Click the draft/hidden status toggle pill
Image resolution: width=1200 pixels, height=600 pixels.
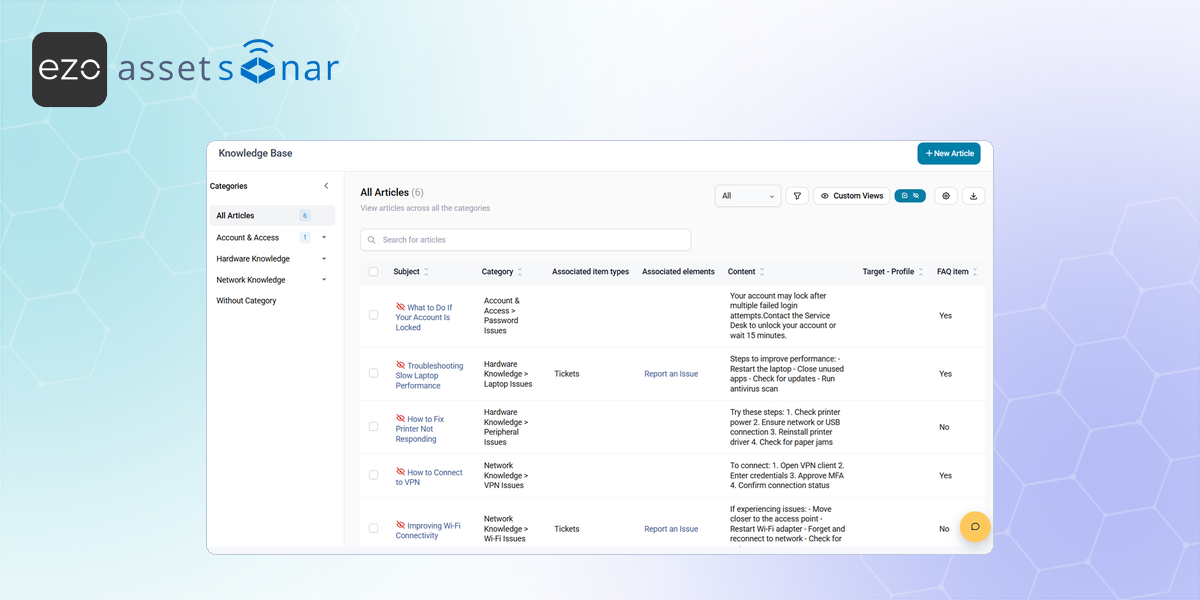click(910, 196)
